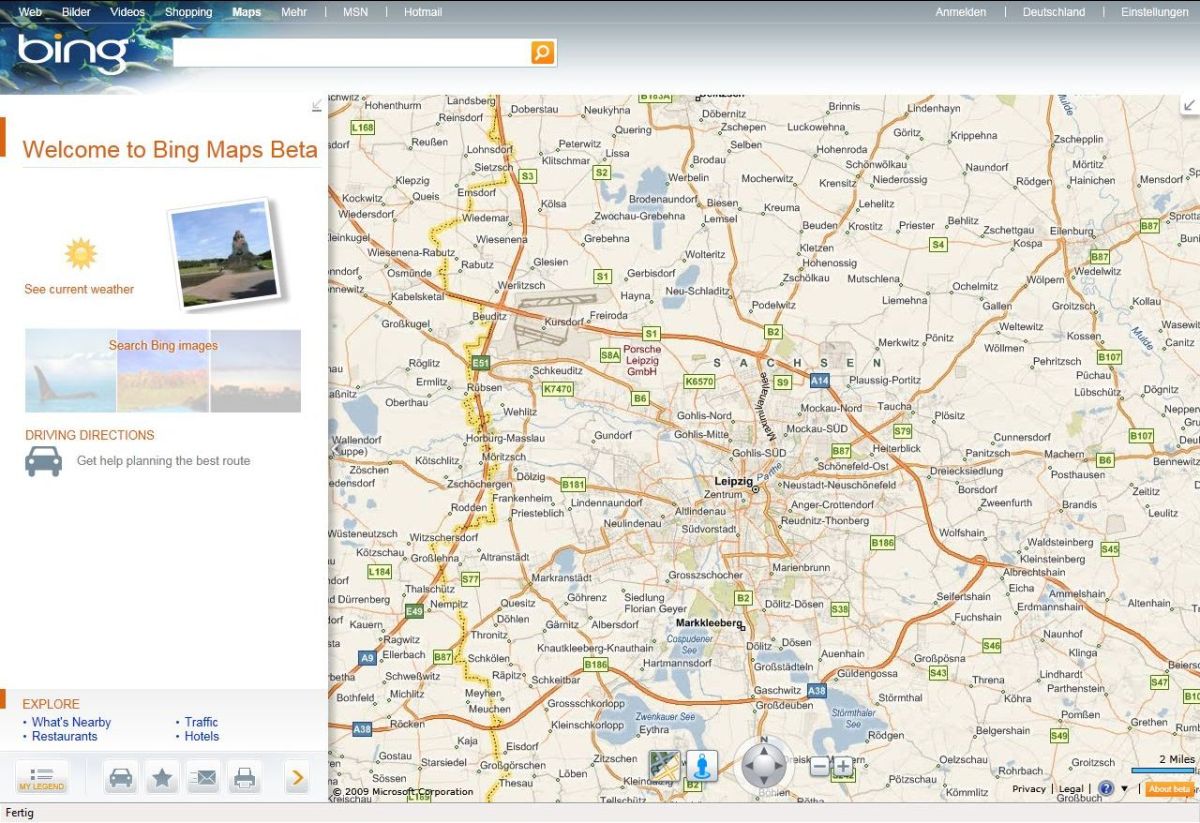
Task: Open the My Legend panel
Action: pos(41,777)
